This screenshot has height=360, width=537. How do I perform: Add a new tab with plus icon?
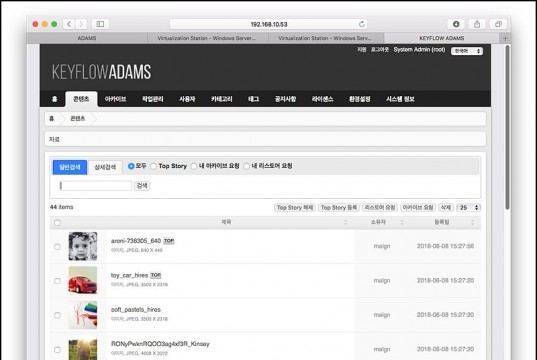(505, 38)
